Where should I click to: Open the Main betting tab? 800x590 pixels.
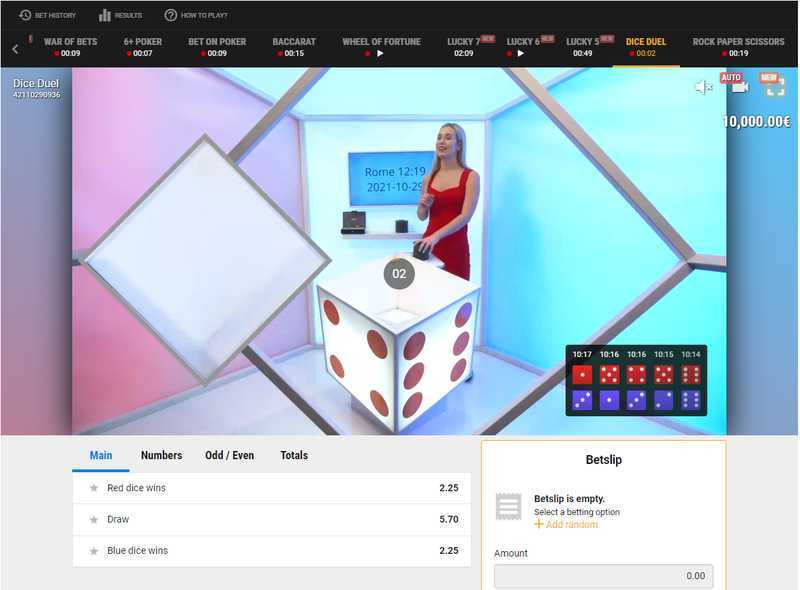tap(101, 455)
